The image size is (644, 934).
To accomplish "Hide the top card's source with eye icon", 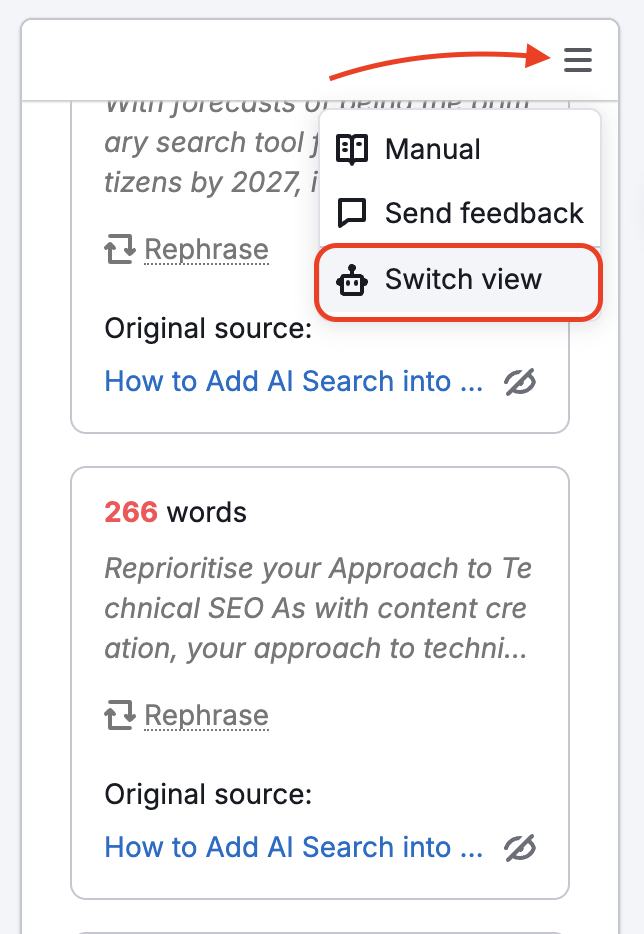I will point(520,381).
